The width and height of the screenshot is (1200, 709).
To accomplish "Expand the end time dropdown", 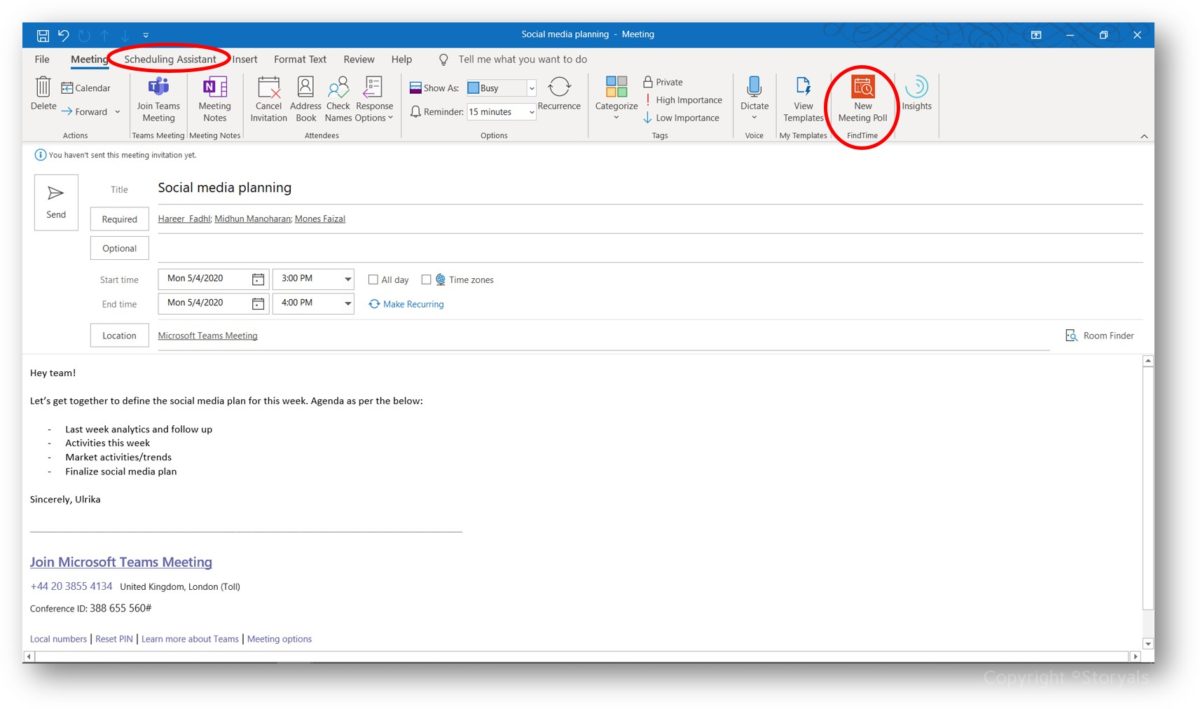I will (x=349, y=303).
